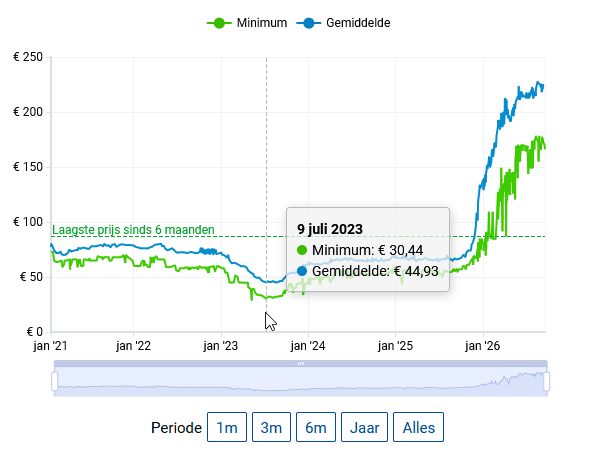Click the green Minimum legend marker
Viewport: 596px width, 465px height.
point(219,23)
